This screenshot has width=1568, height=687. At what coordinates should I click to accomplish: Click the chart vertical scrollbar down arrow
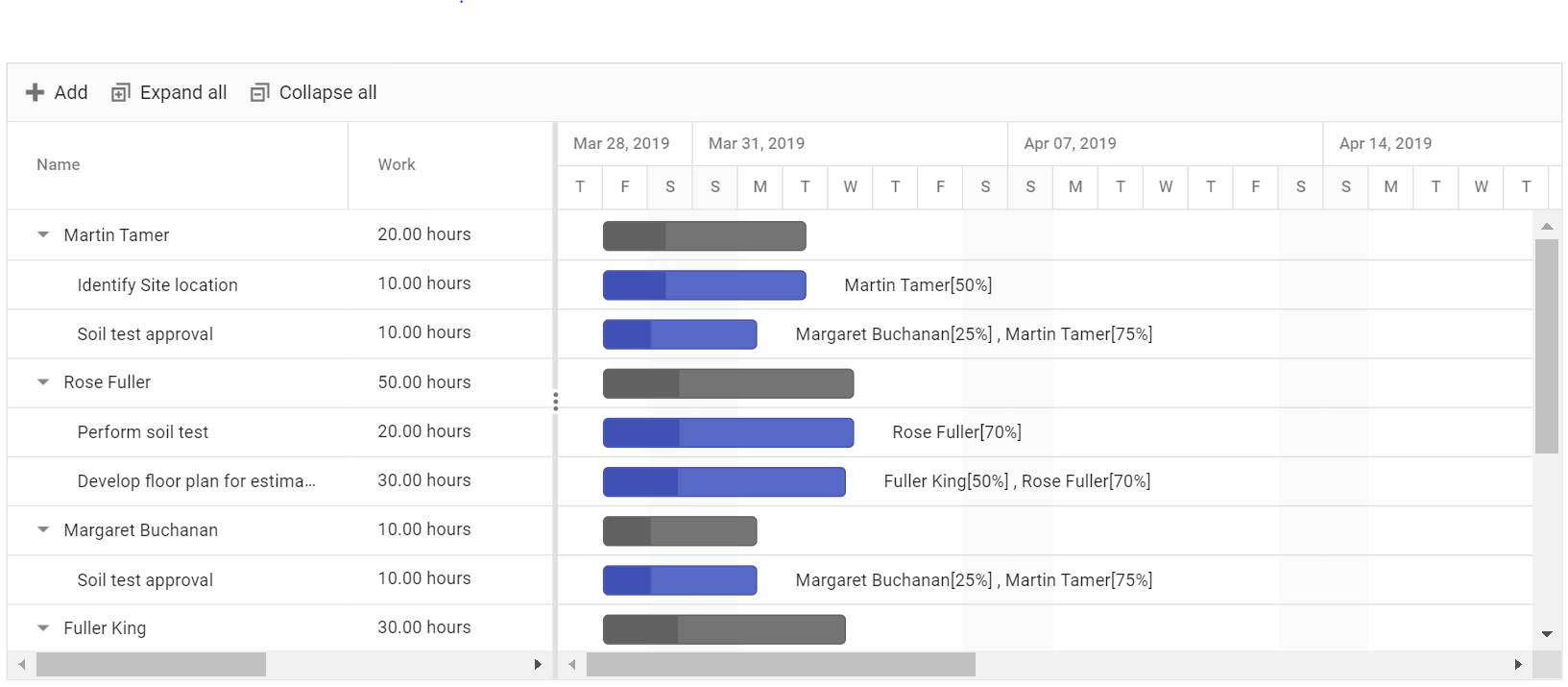[x=1547, y=634]
